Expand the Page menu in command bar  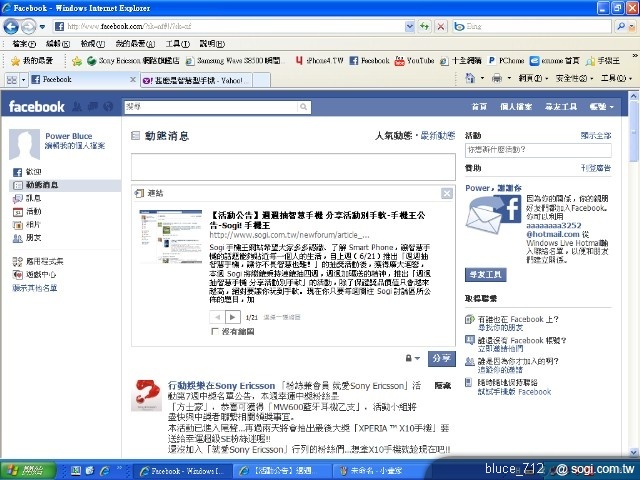click(x=533, y=78)
